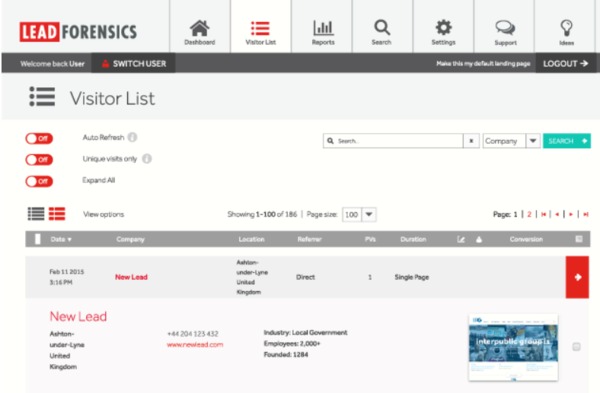
Task: Click the red arrow button on New Lead row
Action: pos(577,277)
